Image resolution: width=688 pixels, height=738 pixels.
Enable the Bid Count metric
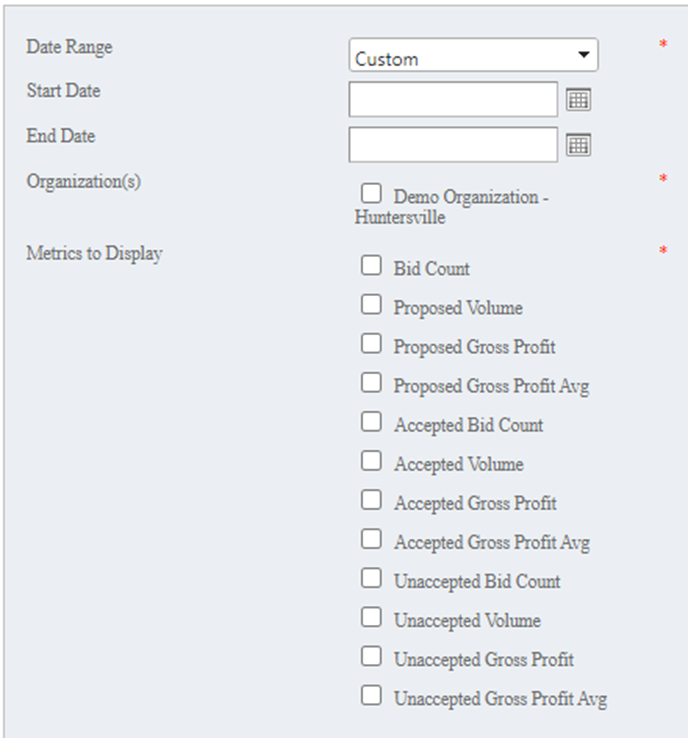click(371, 265)
